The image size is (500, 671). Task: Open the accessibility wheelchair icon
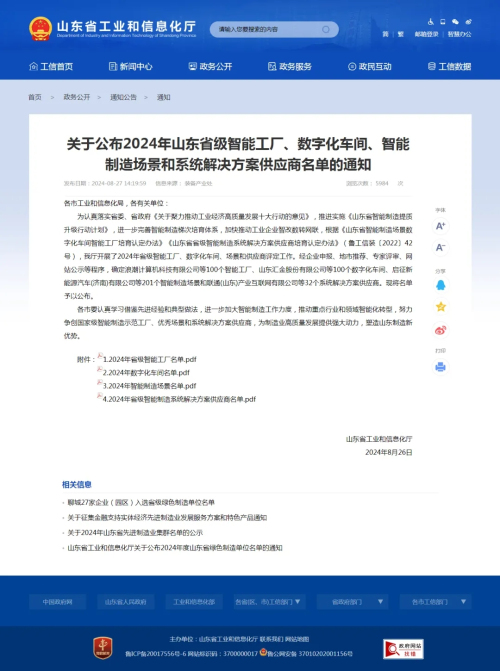(x=431, y=21)
